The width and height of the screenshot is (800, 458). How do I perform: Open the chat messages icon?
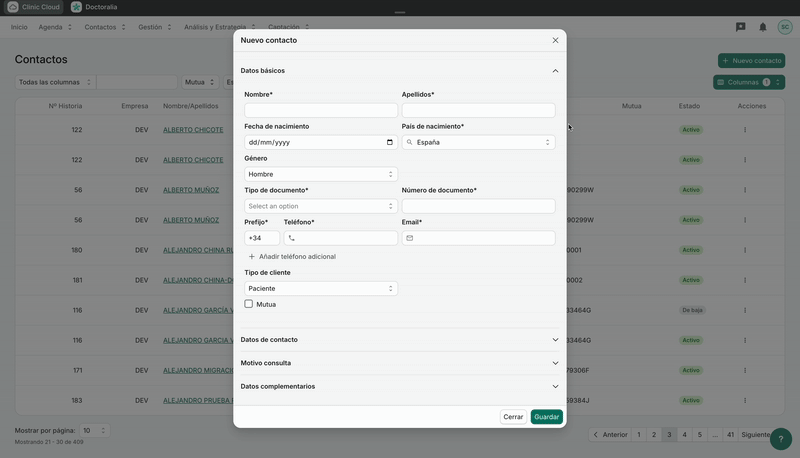(x=741, y=27)
